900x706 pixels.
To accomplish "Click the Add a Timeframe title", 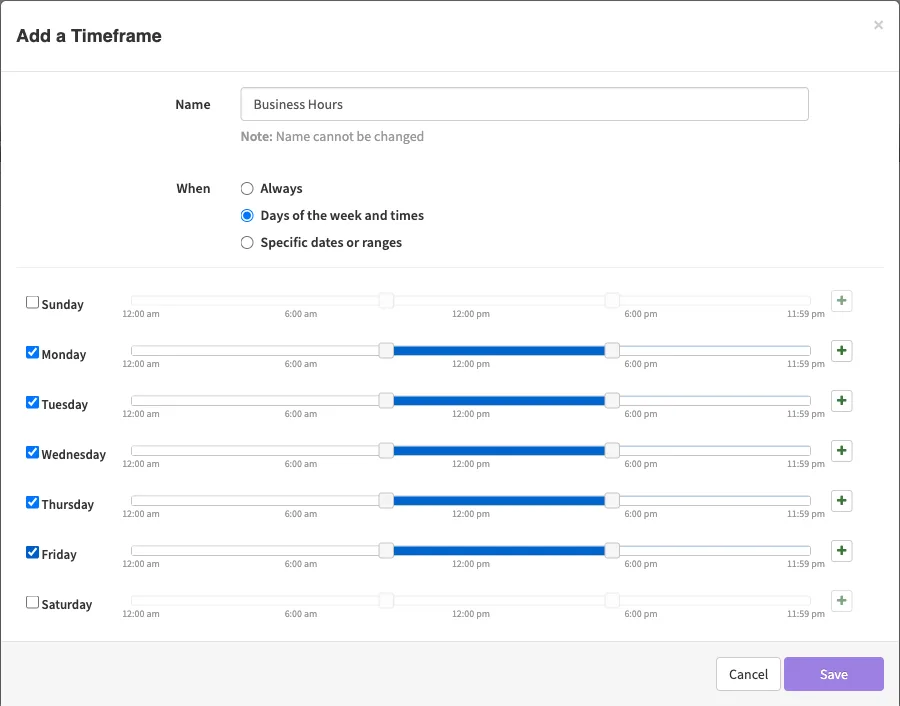I will click(x=89, y=36).
